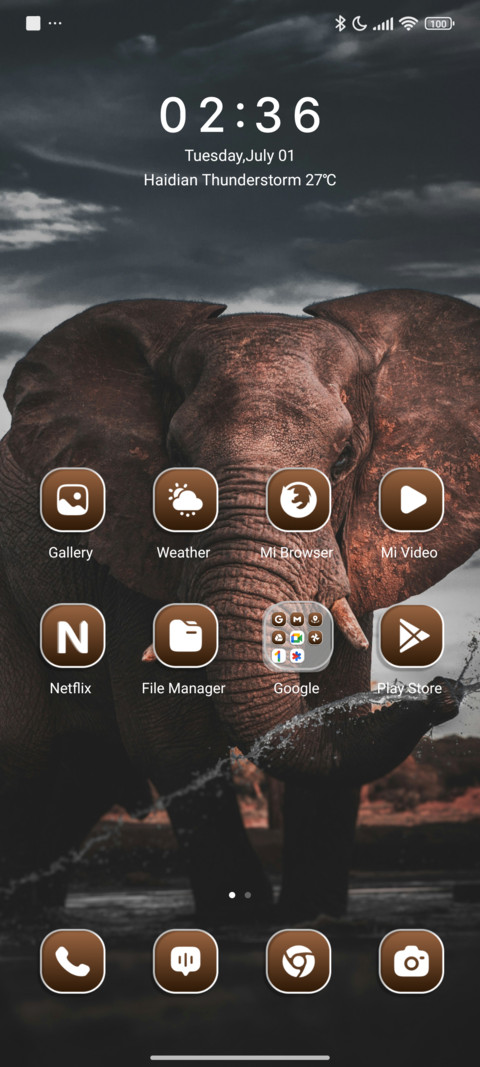Tap the three-dots notification overflow icon
Screen dimensions: 480x1067
click(55, 23)
